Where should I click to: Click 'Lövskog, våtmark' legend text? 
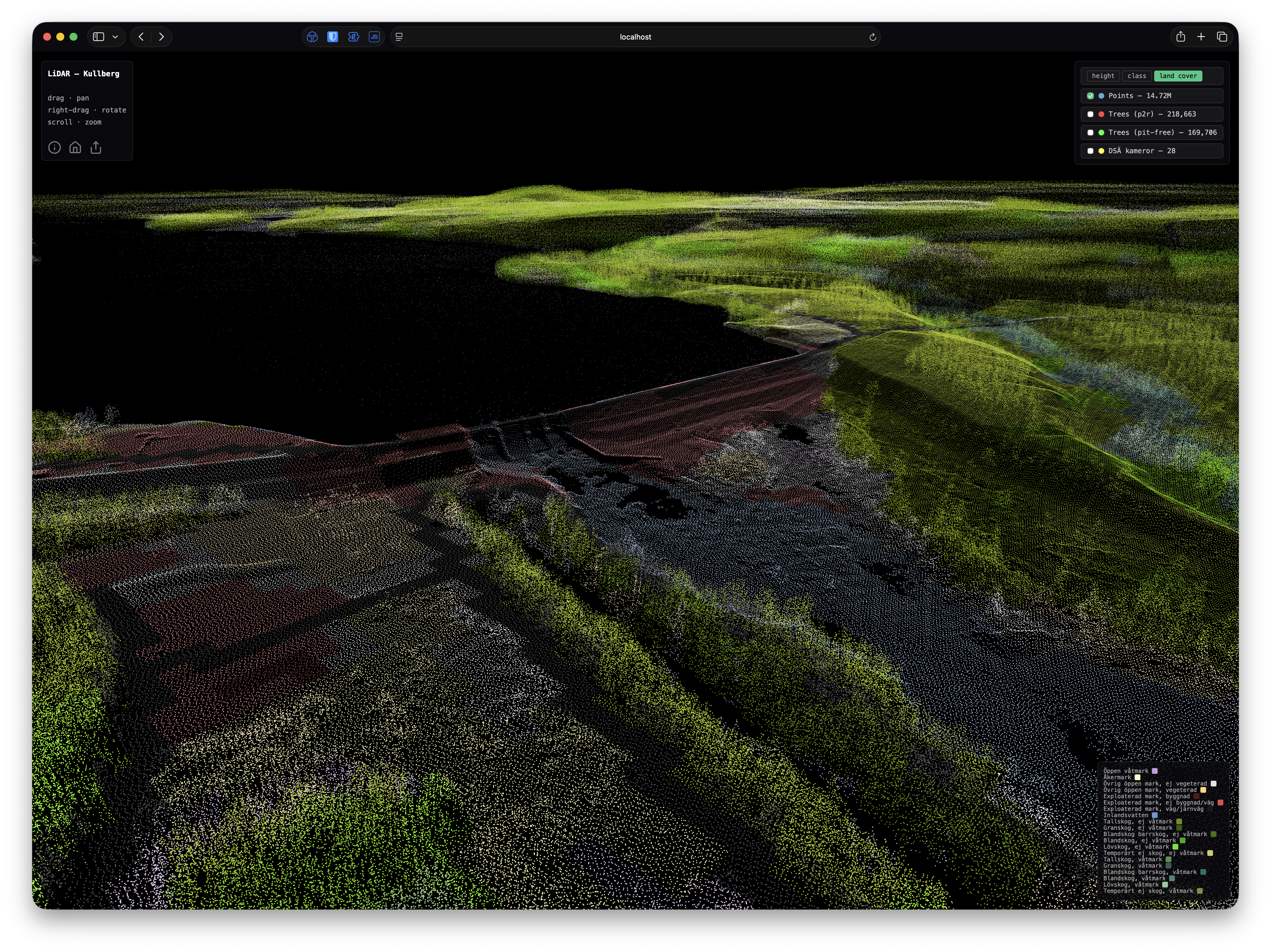[1131, 885]
